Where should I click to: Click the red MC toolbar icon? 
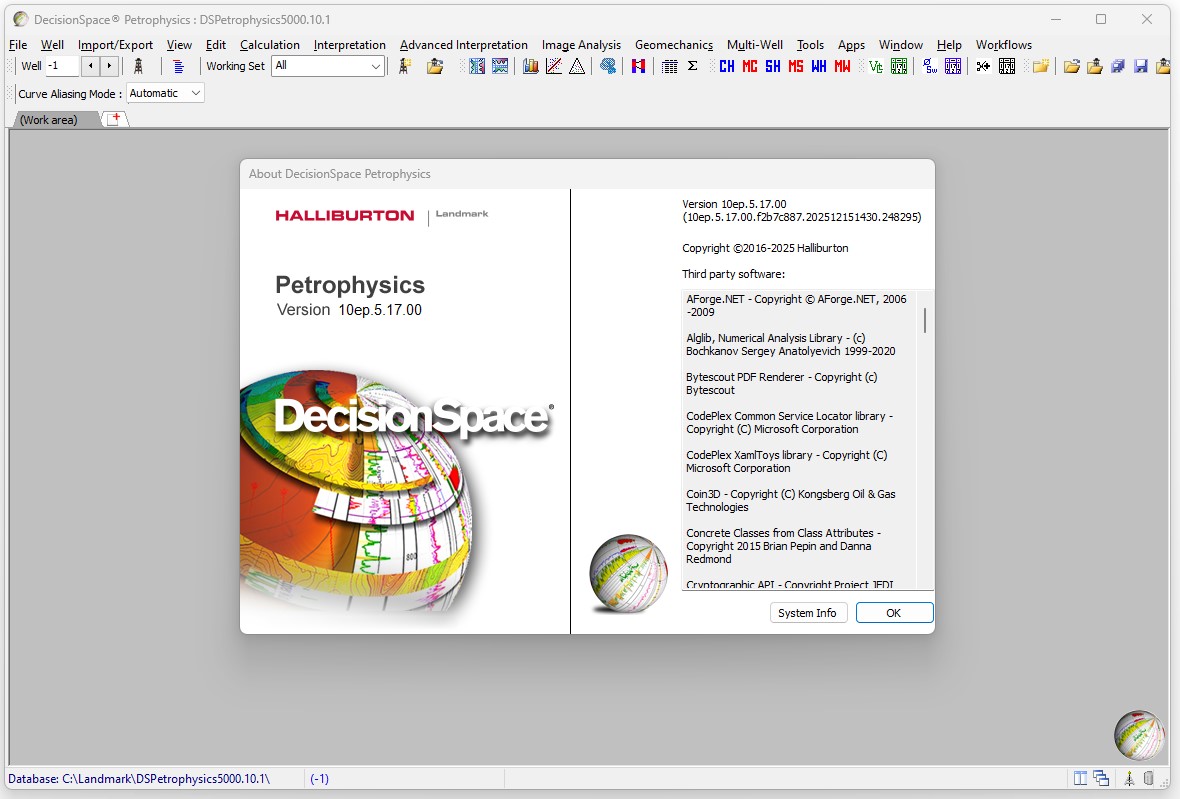pos(749,66)
